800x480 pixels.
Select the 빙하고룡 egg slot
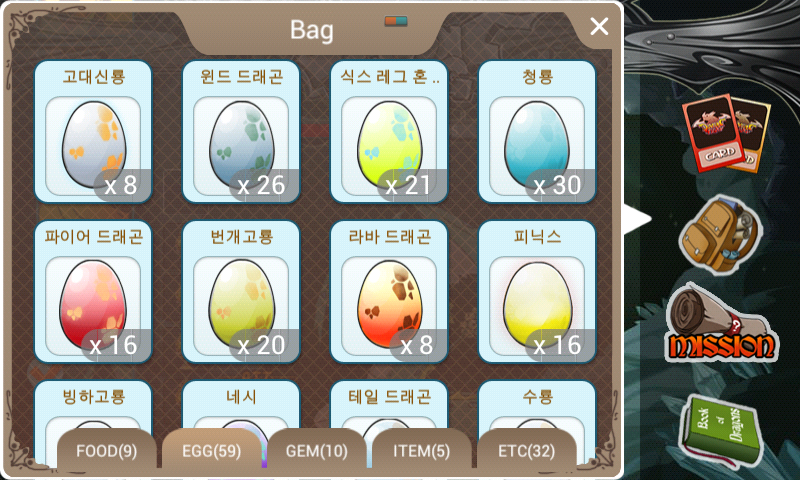pyautogui.click(x=93, y=406)
